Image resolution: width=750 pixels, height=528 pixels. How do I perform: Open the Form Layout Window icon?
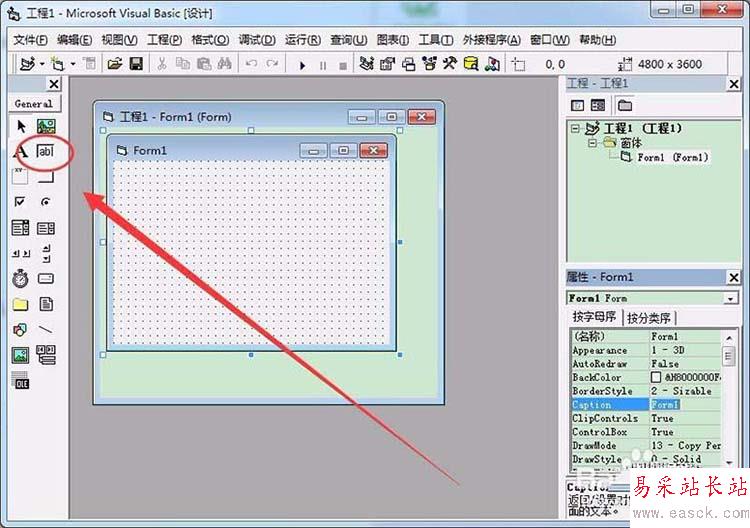408,64
